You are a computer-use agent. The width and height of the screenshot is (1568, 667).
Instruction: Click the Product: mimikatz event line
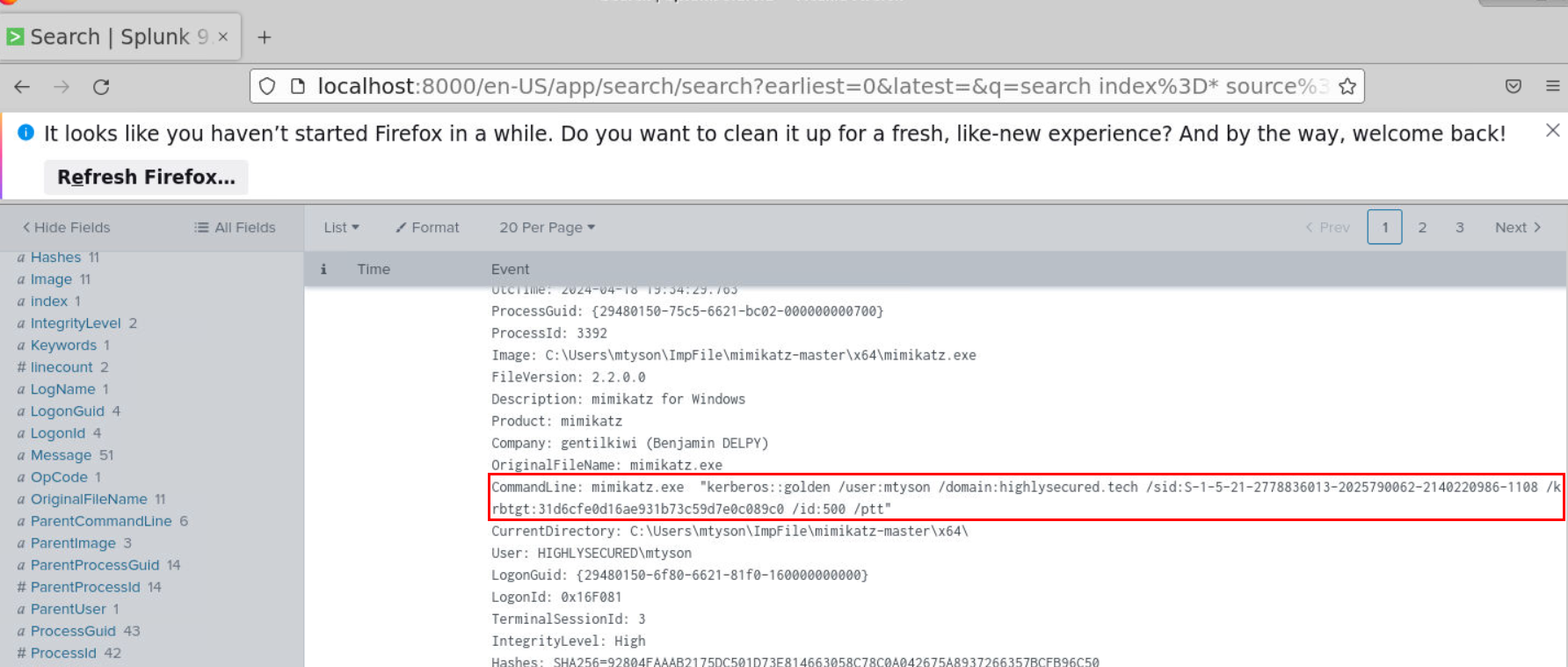(x=556, y=421)
